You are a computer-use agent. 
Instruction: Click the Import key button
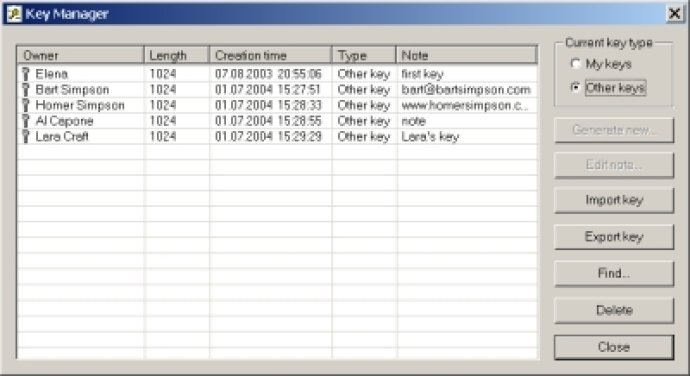tap(614, 200)
